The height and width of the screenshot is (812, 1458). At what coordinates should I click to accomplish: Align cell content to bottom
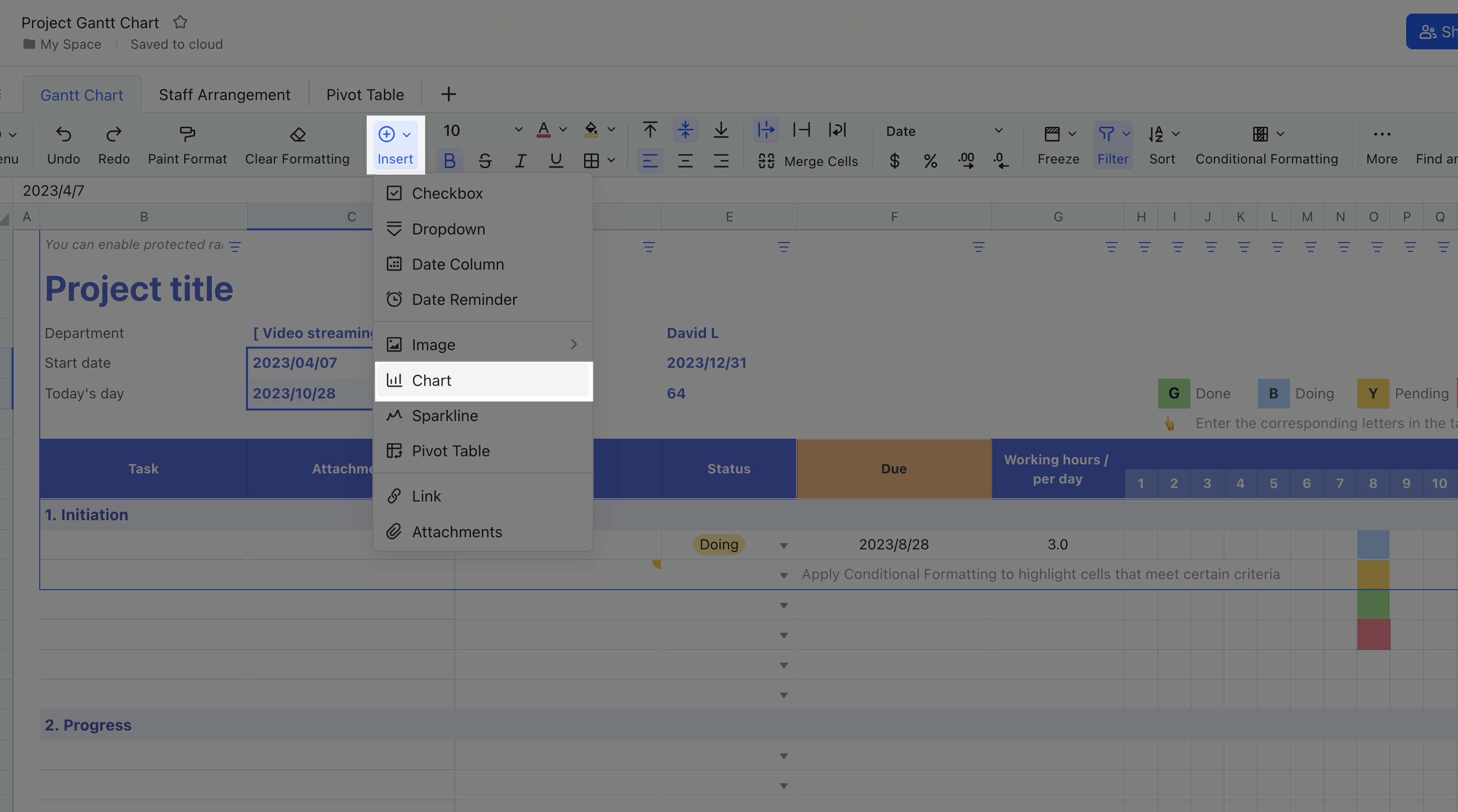[720, 130]
